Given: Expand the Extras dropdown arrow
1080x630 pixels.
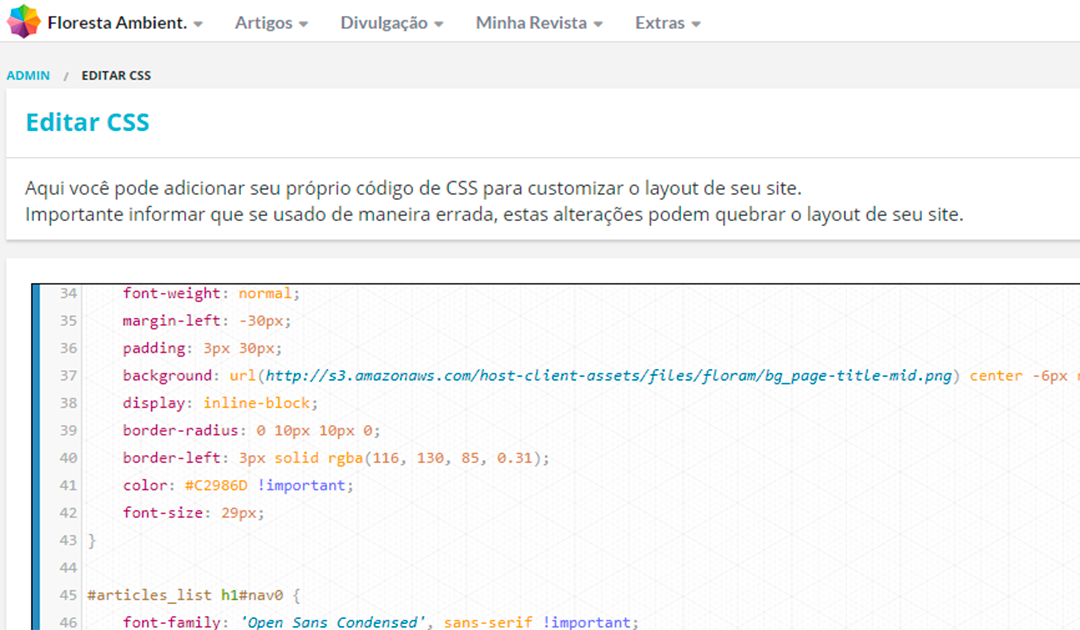Looking at the screenshot, I should (696, 24).
